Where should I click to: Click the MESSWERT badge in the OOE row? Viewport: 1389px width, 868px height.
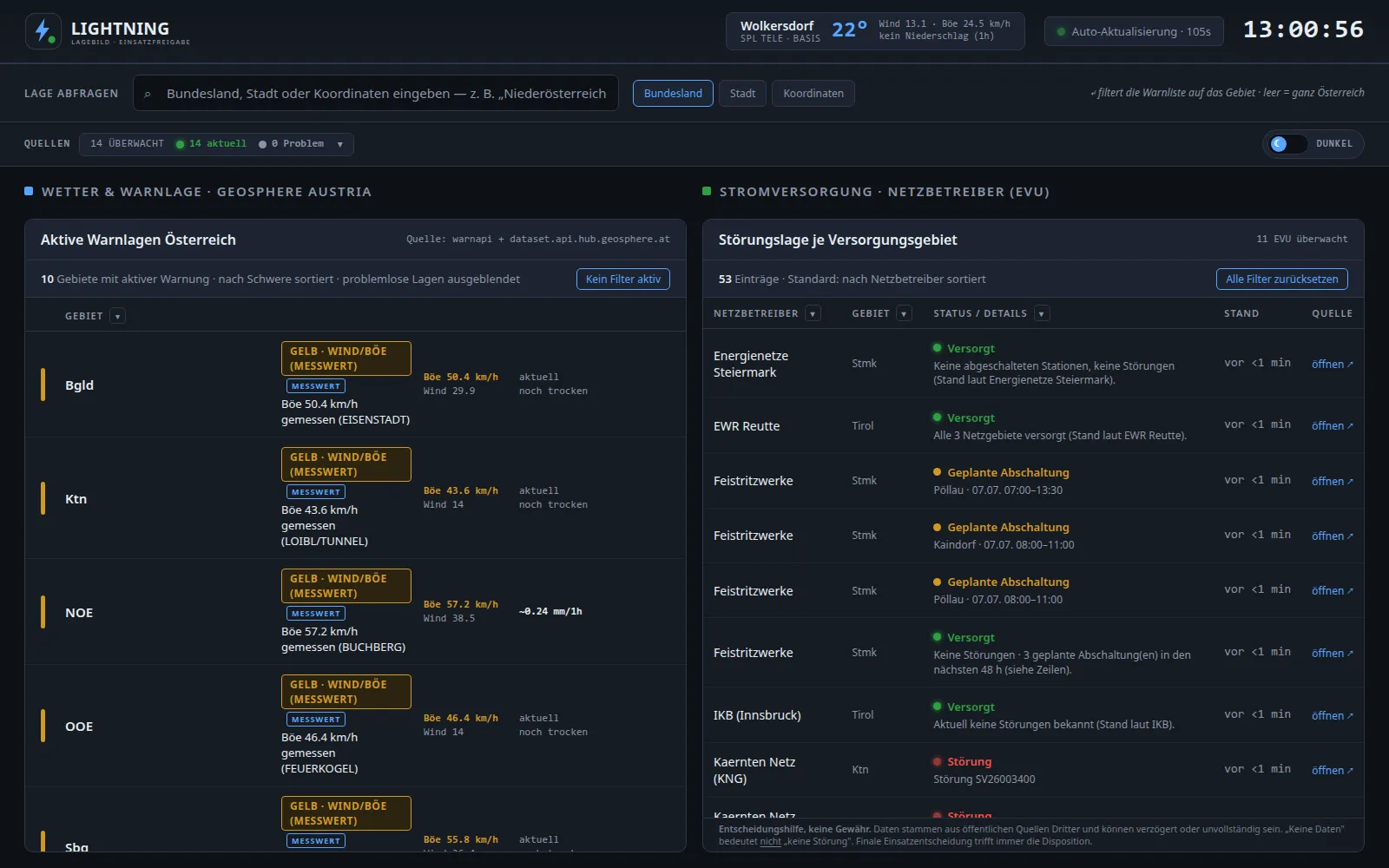316,720
